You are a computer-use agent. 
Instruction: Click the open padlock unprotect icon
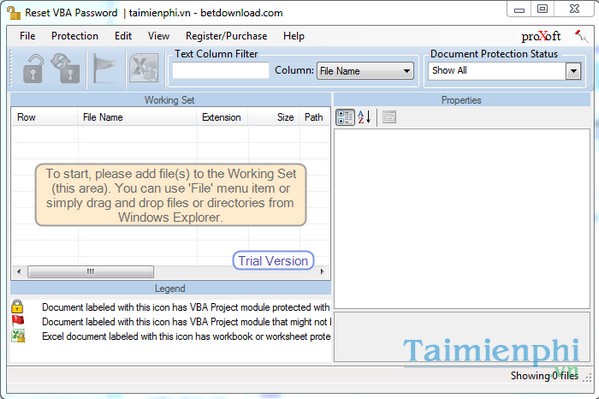(x=33, y=69)
